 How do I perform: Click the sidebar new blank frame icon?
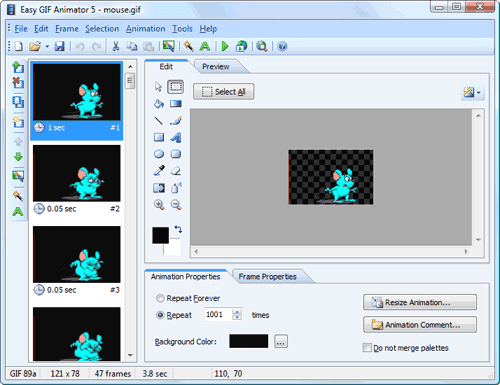pyautogui.click(x=18, y=122)
